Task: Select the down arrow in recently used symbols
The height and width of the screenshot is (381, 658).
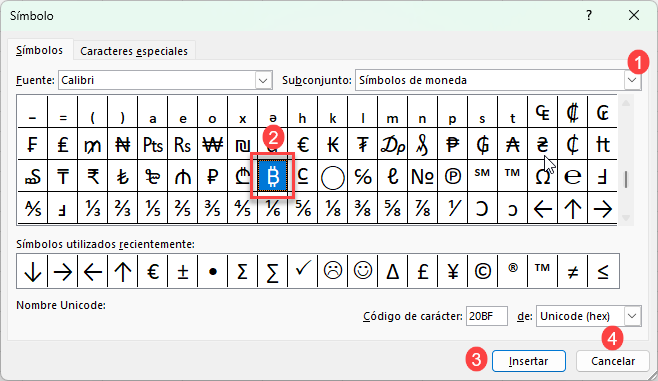Action: point(33,271)
